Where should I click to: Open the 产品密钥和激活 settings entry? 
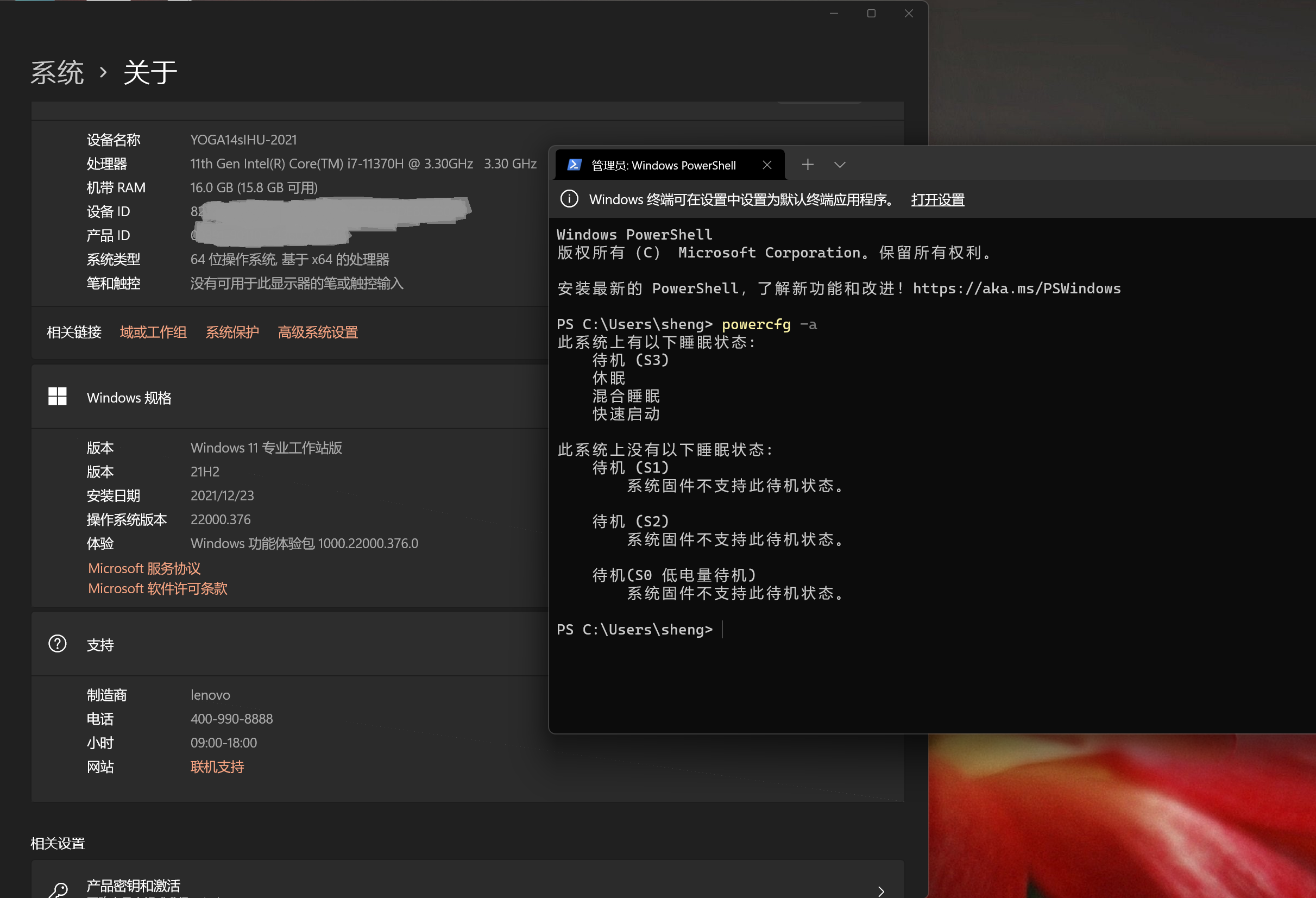(x=467, y=880)
